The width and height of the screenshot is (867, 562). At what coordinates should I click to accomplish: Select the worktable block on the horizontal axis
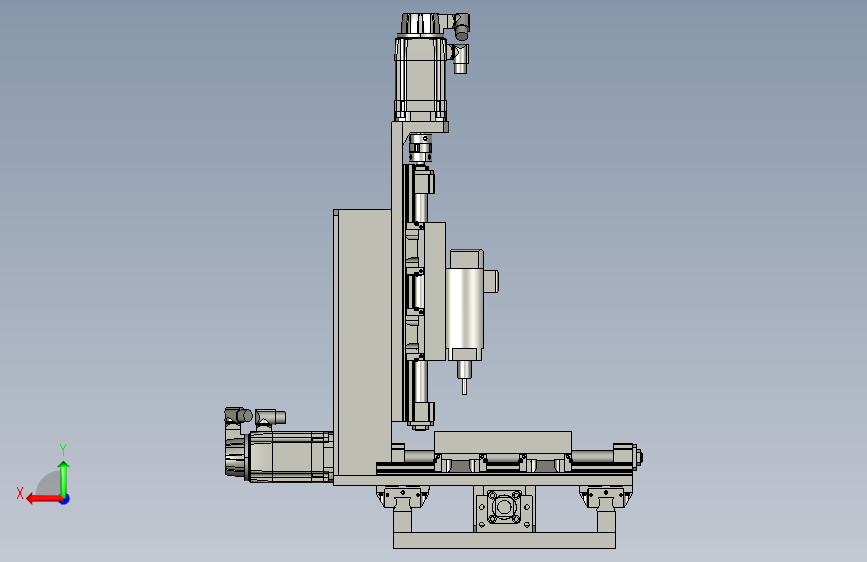[503, 443]
